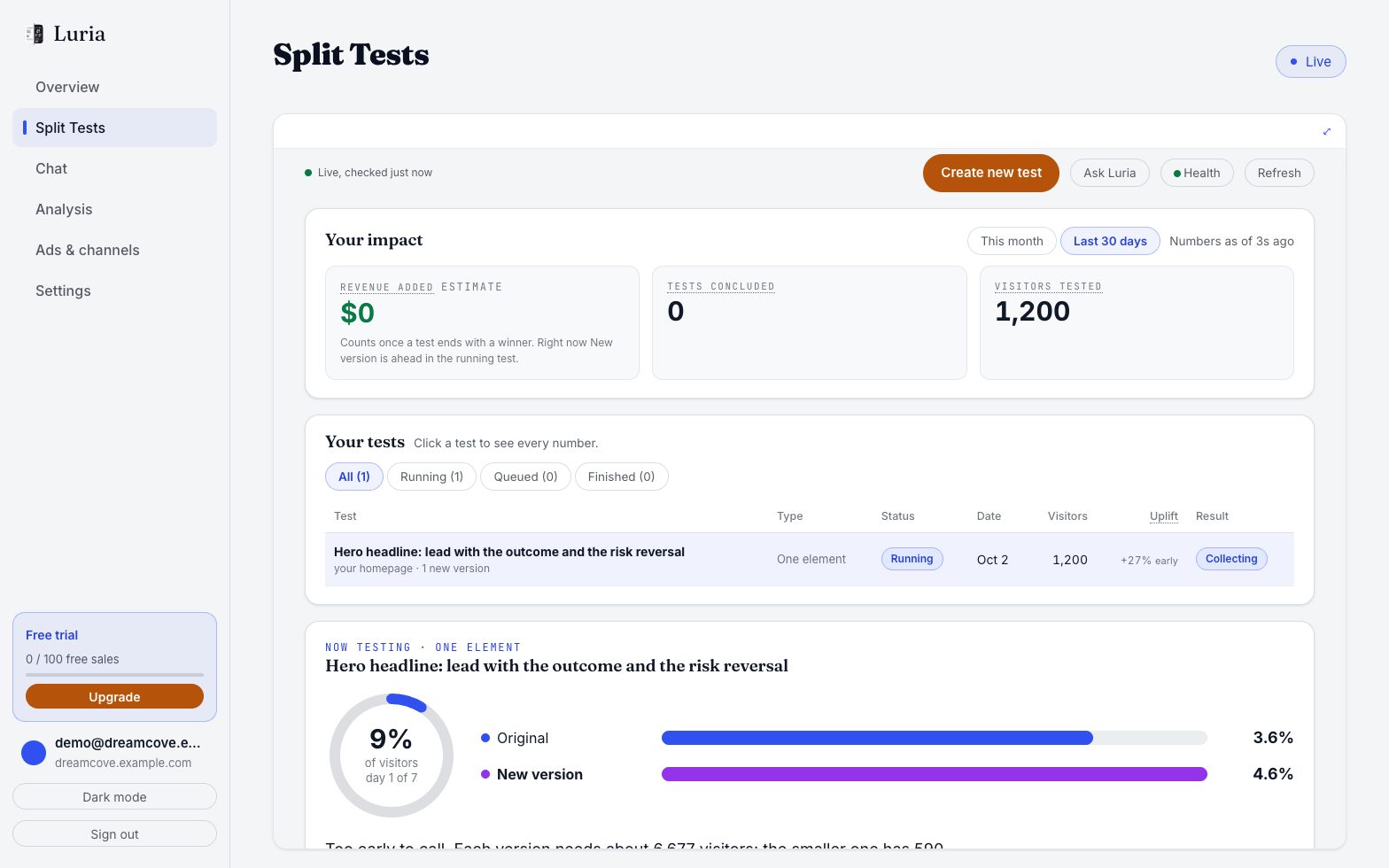Click Create new test
Image resolution: width=1389 pixels, height=868 pixels.
point(990,173)
